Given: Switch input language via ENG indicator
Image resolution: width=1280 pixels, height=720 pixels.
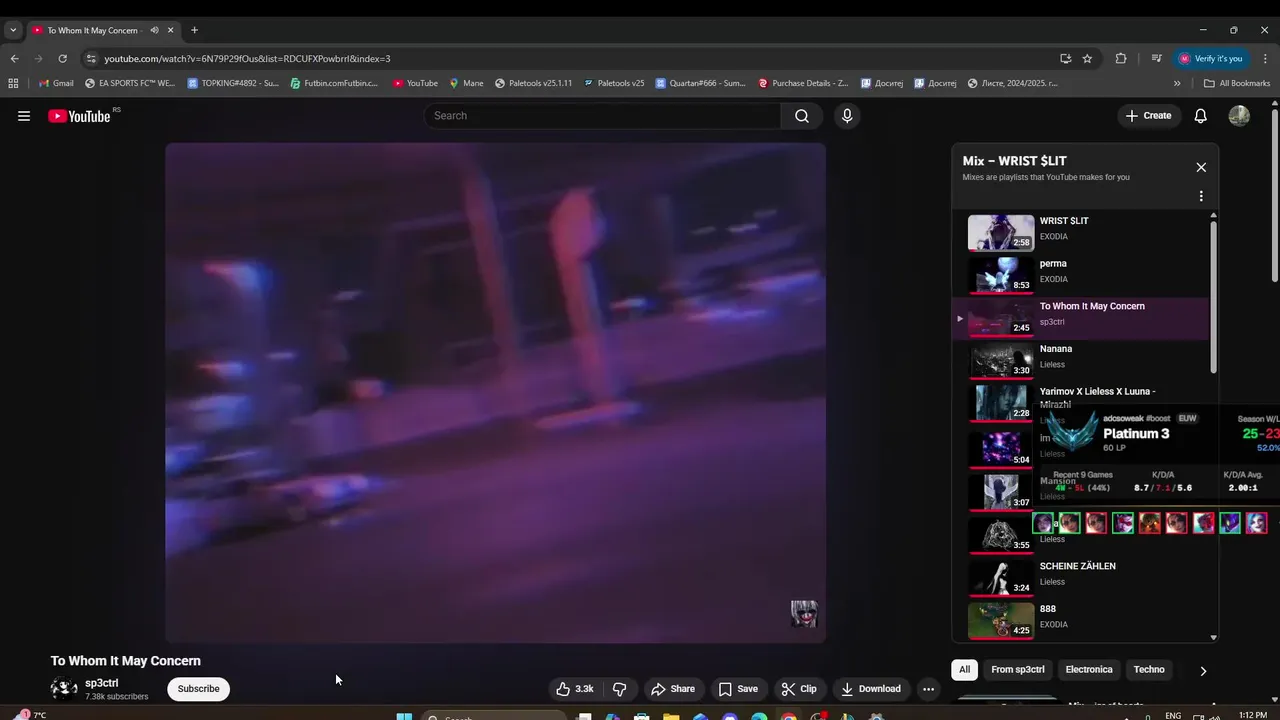Looking at the screenshot, I should click(1173, 715).
